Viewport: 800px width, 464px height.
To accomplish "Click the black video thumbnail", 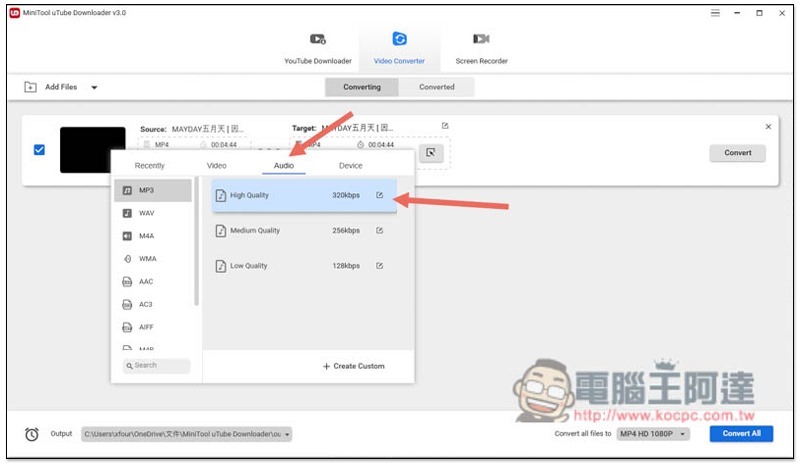I will pos(92,150).
